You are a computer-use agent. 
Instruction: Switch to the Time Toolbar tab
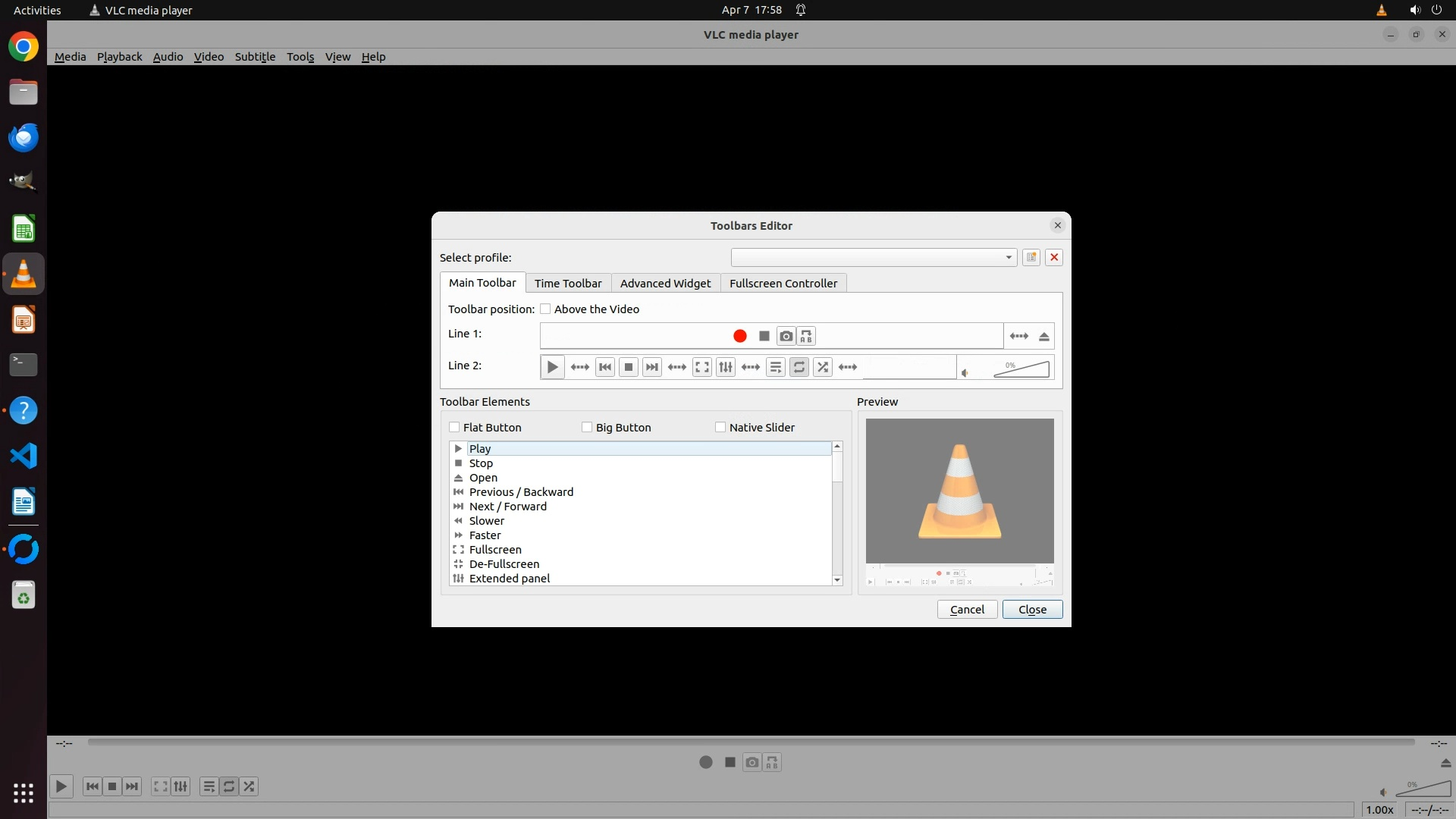567,283
